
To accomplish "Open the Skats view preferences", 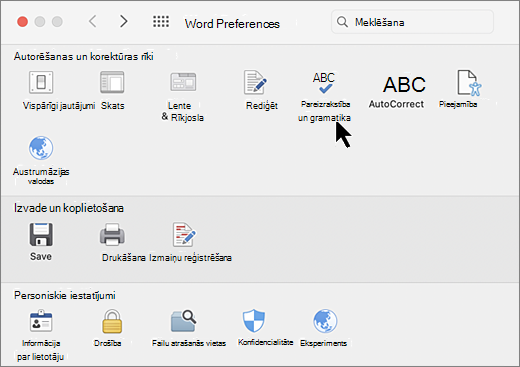I will (112, 83).
